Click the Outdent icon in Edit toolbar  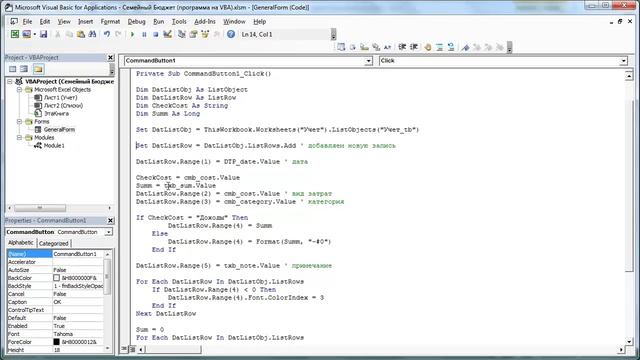coord(413,47)
